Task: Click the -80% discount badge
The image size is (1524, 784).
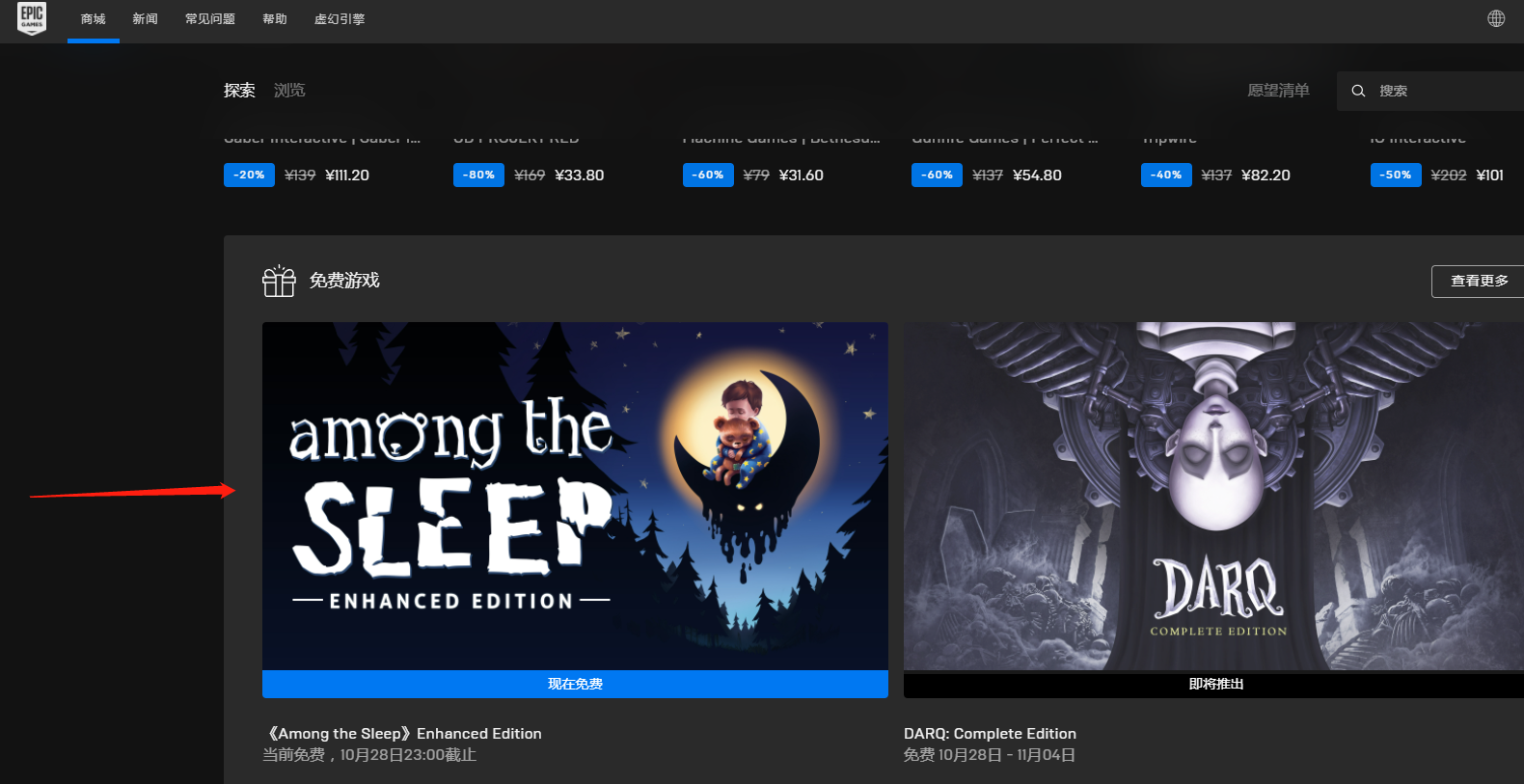Action: [478, 175]
